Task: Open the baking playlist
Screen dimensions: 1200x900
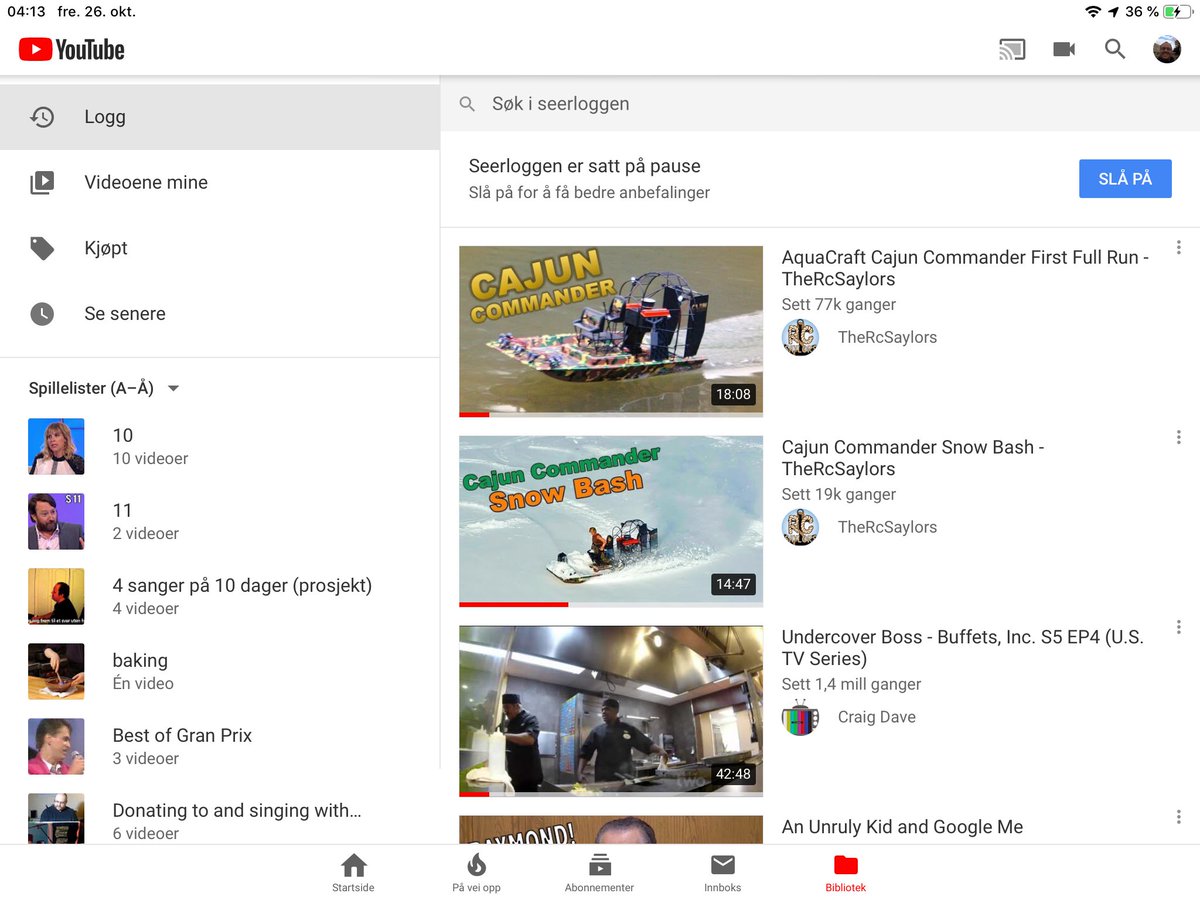Action: (220, 671)
